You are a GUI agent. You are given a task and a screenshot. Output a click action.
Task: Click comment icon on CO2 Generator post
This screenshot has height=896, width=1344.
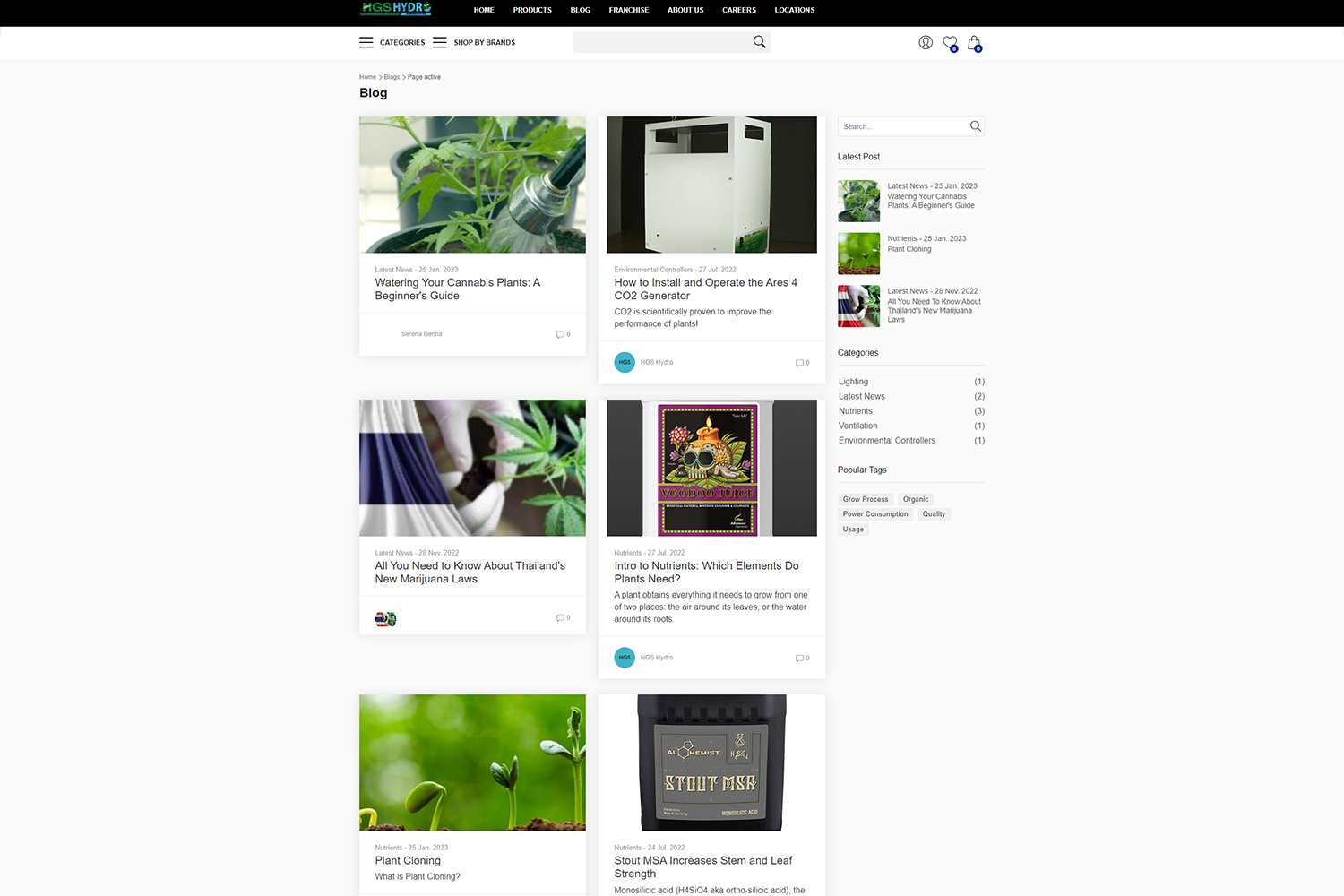800,363
